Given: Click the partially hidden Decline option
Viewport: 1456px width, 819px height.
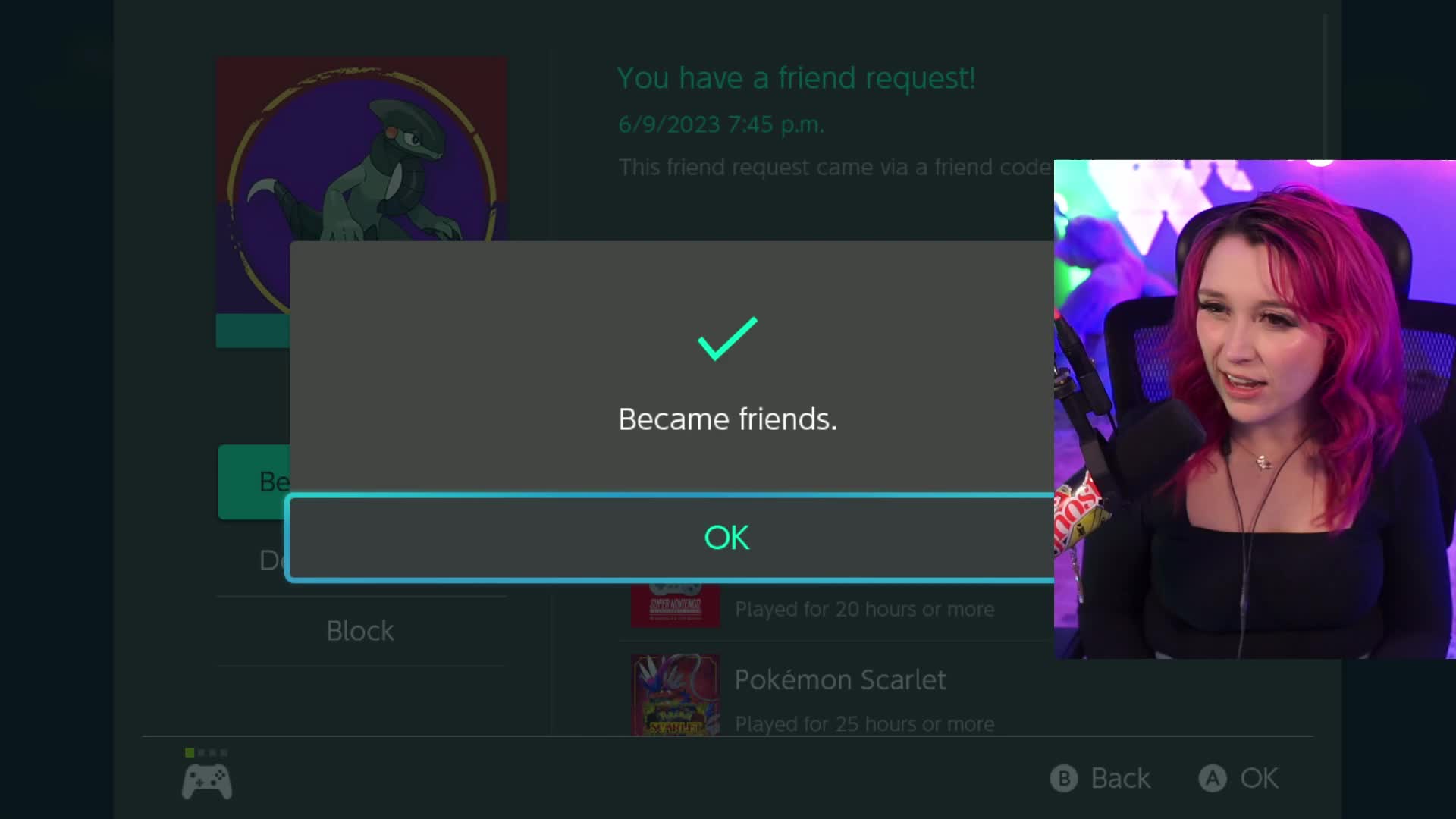Looking at the screenshot, I should (x=274, y=560).
